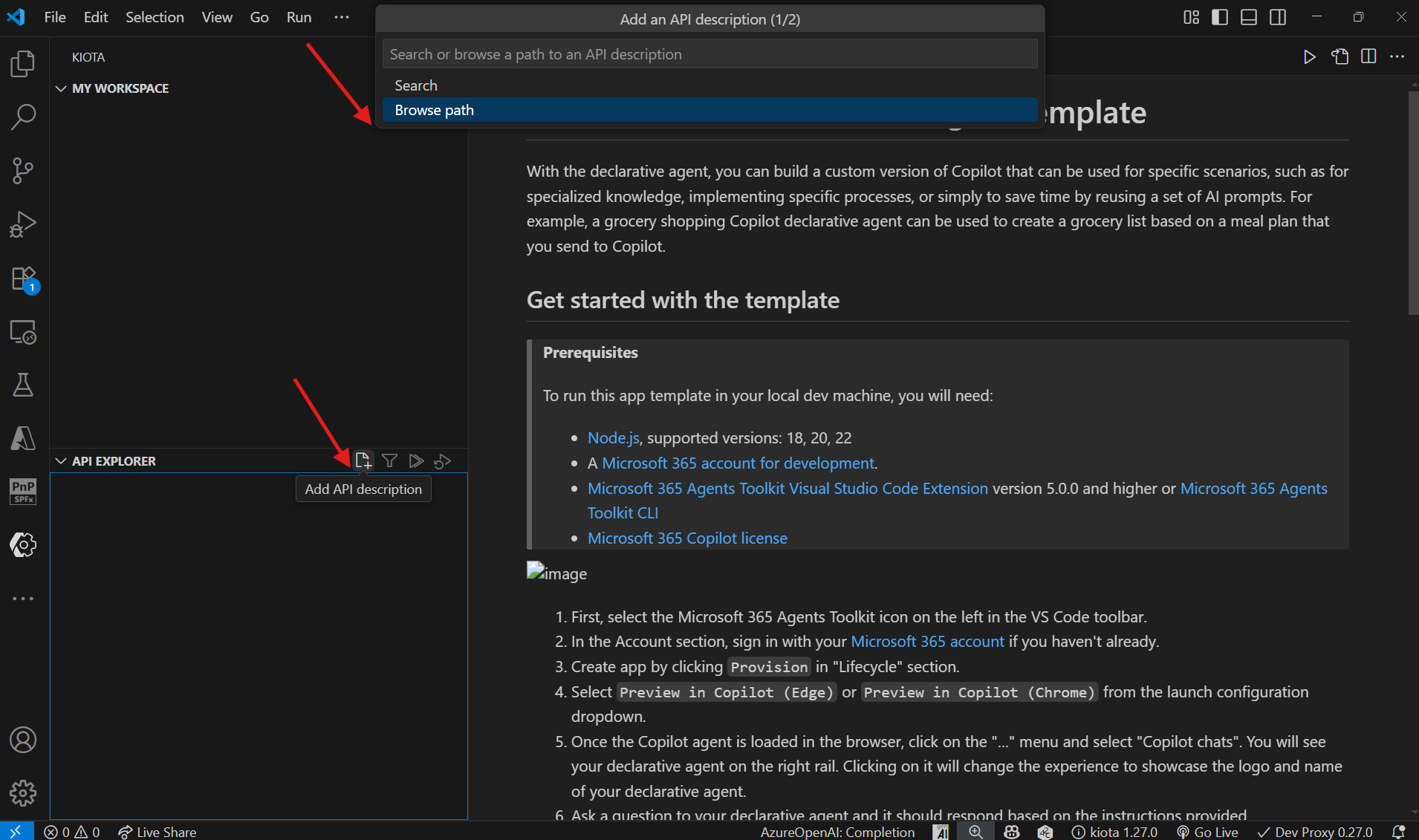Open the Run and Debug view
The width and height of the screenshot is (1419, 840).
23,224
